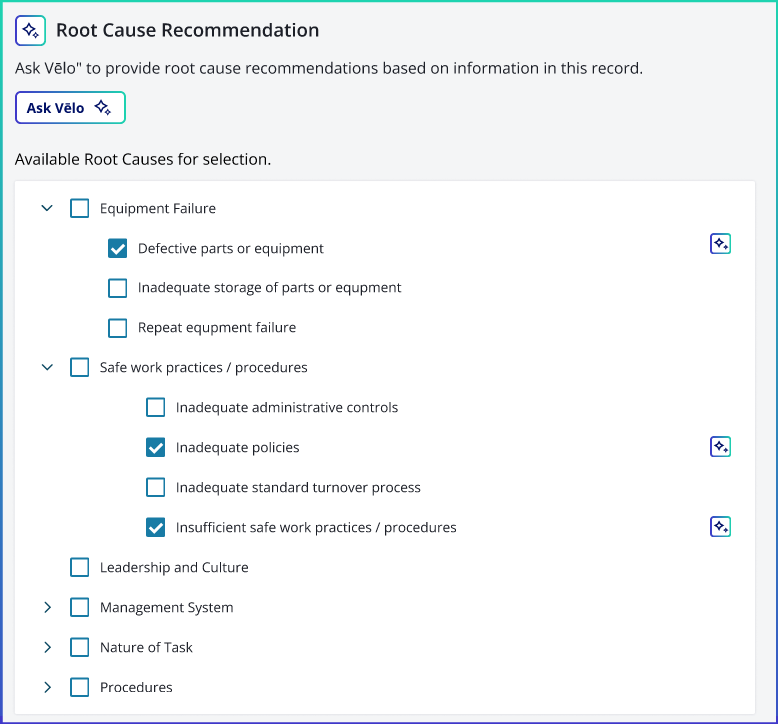Click the Ask Vēlo button
The image size is (778, 724).
pos(70,108)
